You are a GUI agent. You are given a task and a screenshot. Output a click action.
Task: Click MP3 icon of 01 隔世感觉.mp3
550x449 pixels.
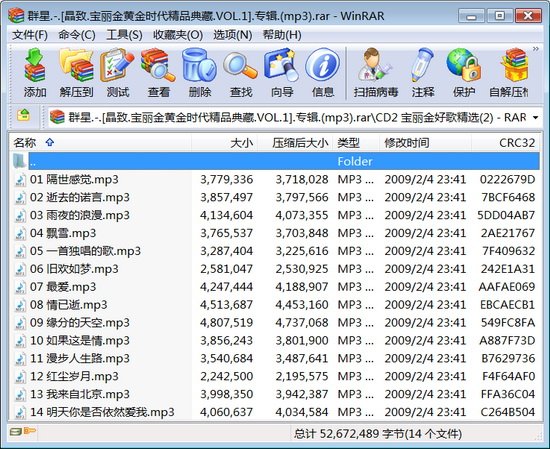[x=20, y=180]
